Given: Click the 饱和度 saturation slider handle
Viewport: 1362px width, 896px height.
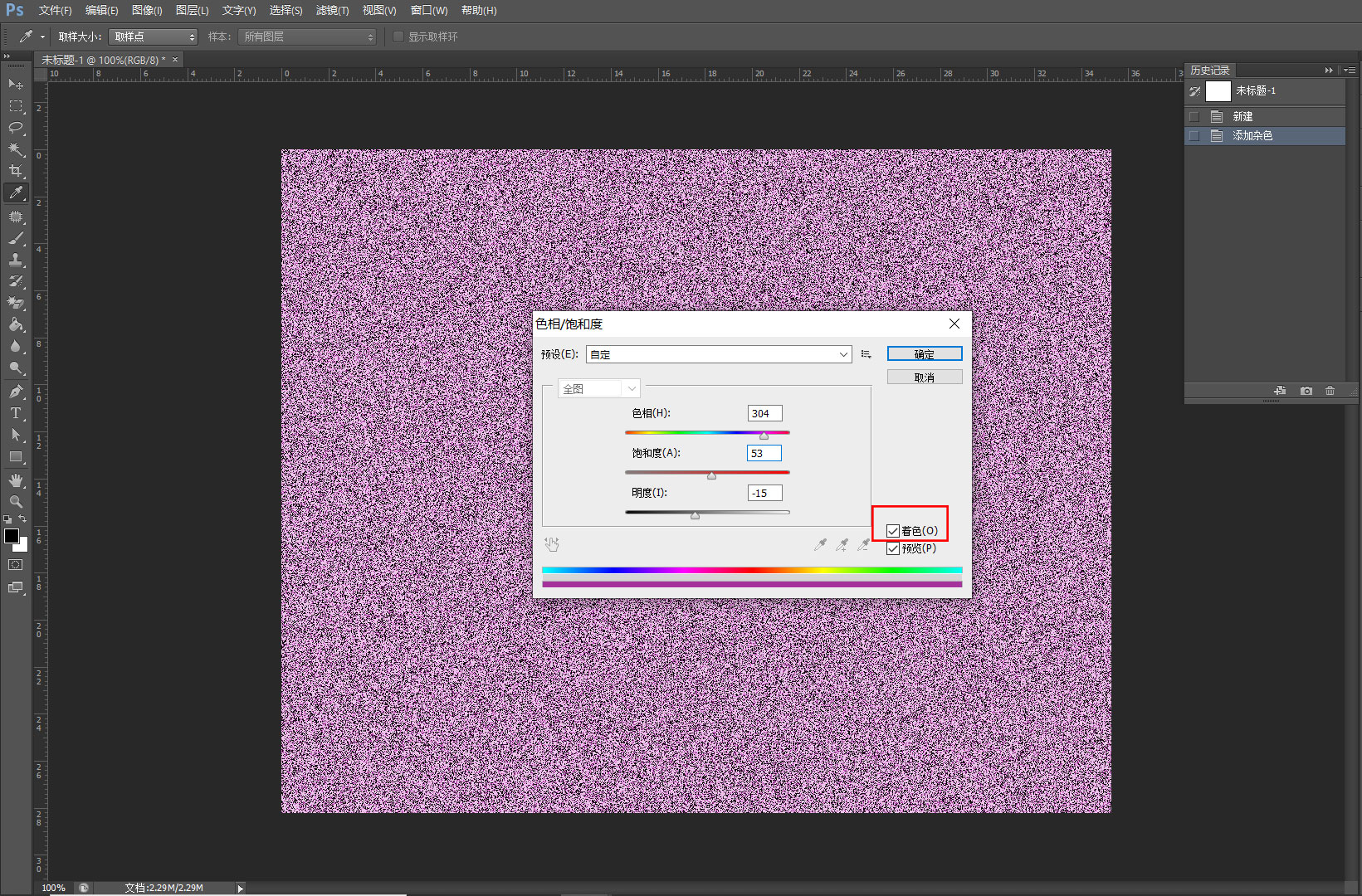Looking at the screenshot, I should click(711, 475).
